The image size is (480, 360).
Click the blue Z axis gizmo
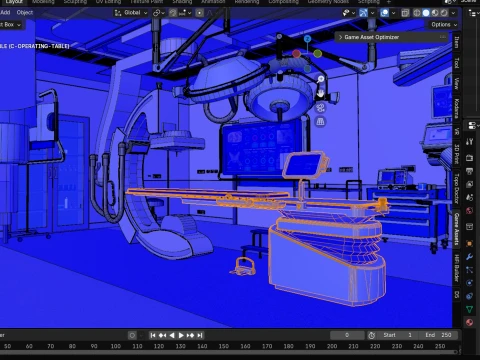point(307,39)
